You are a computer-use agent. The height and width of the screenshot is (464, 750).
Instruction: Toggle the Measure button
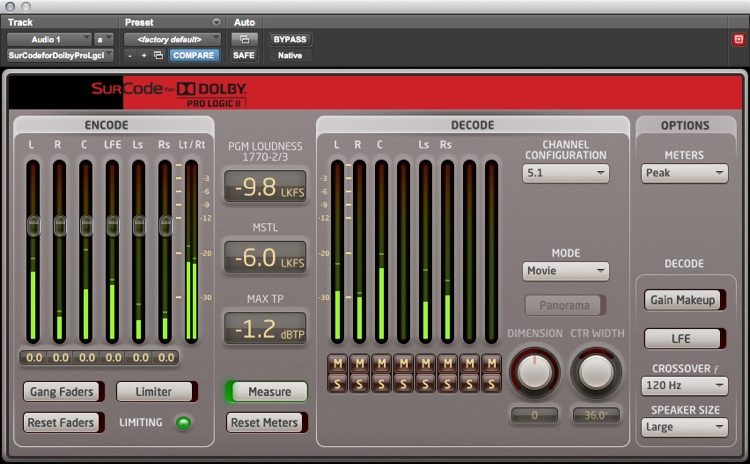(x=266, y=392)
